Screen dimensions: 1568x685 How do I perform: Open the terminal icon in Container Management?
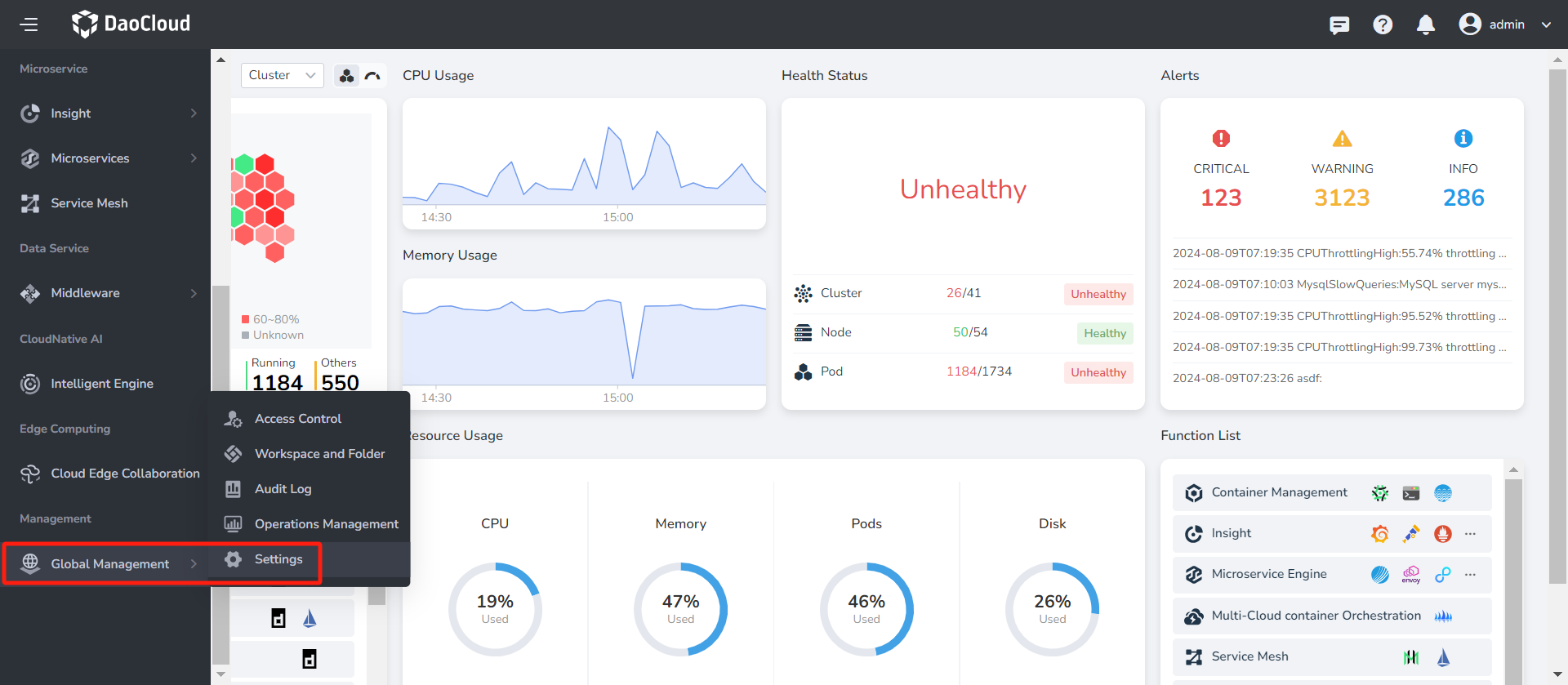click(x=1411, y=493)
